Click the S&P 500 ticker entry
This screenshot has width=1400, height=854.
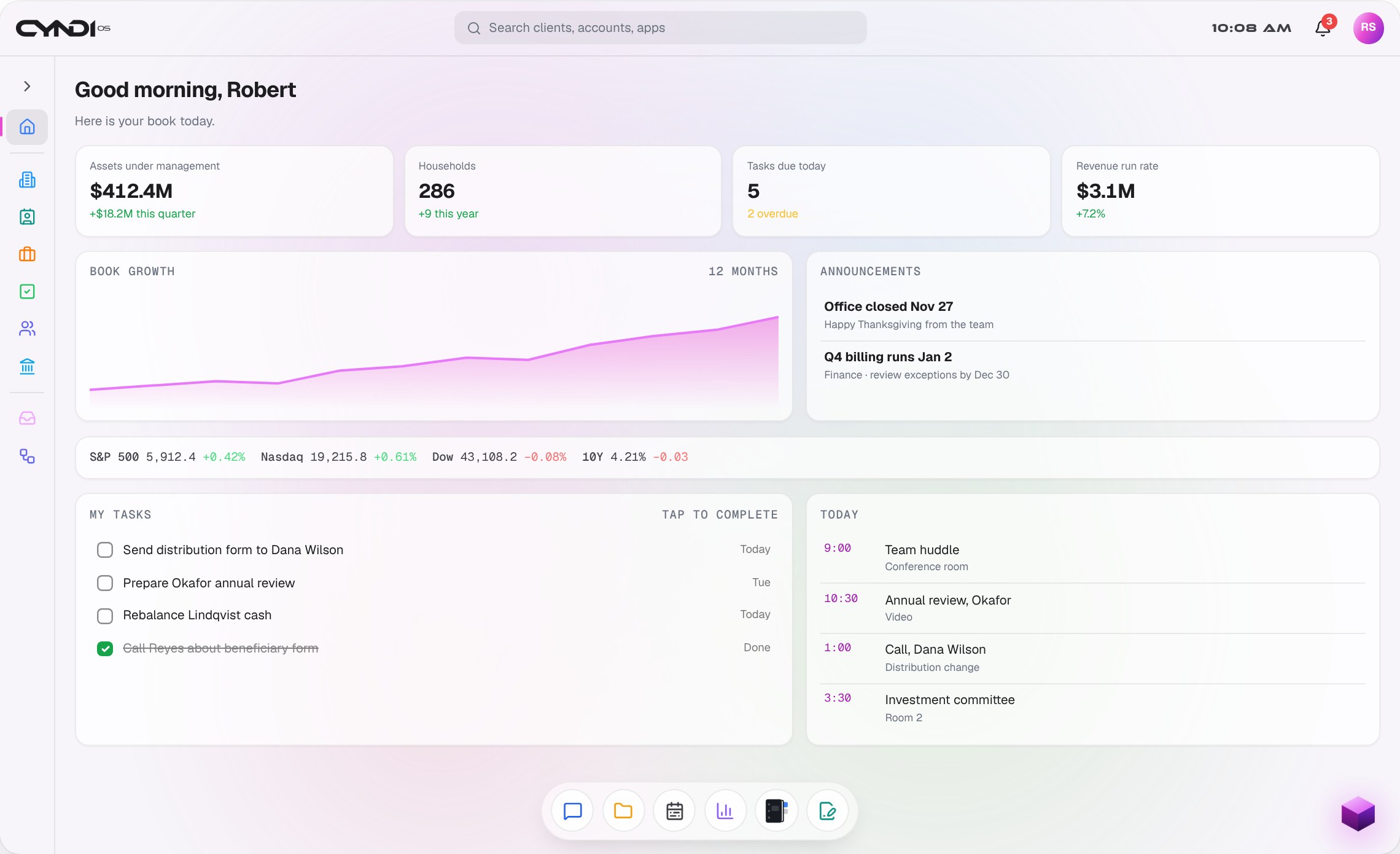click(167, 457)
